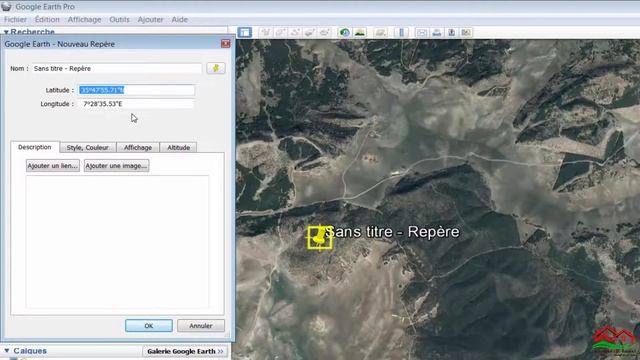Click the Add Image Overlay toolbar icon
The image size is (640, 360).
[309, 32]
